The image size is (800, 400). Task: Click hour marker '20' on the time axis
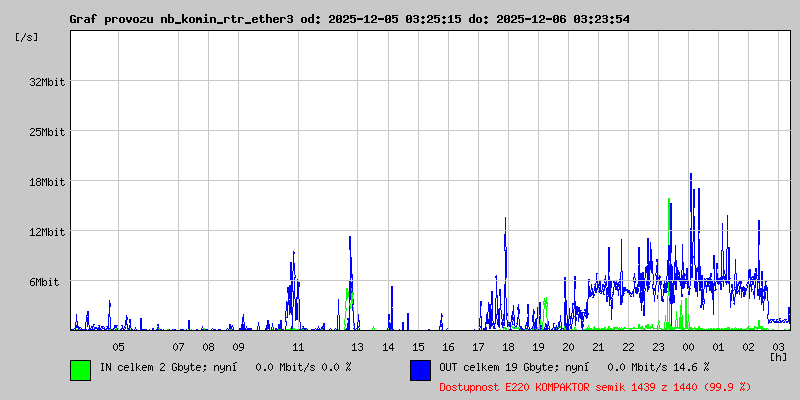coord(568,346)
